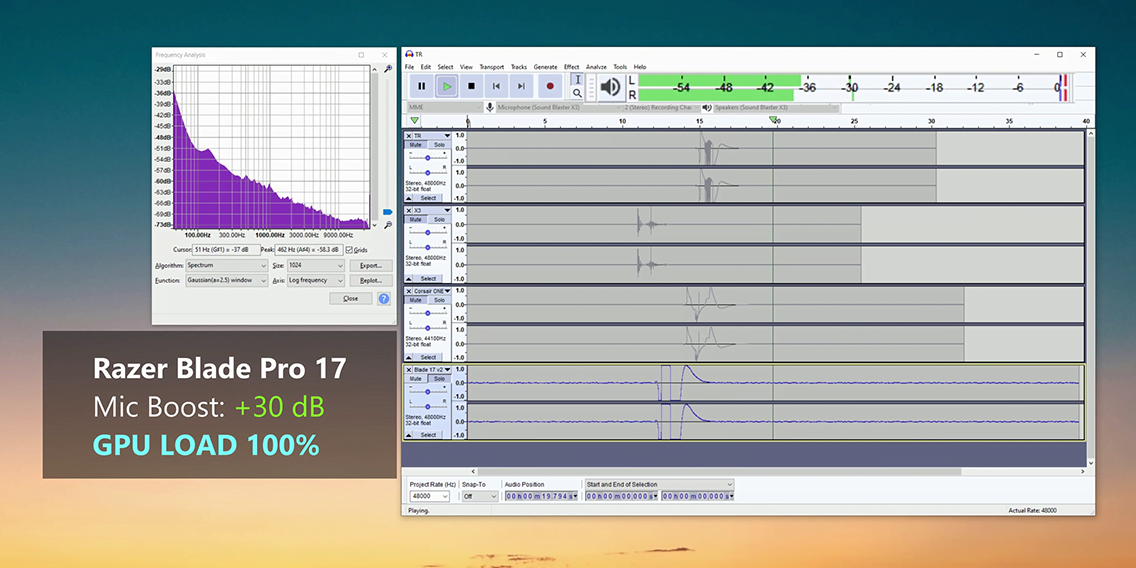
Task: Click the green Play button
Action: [x=446, y=86]
